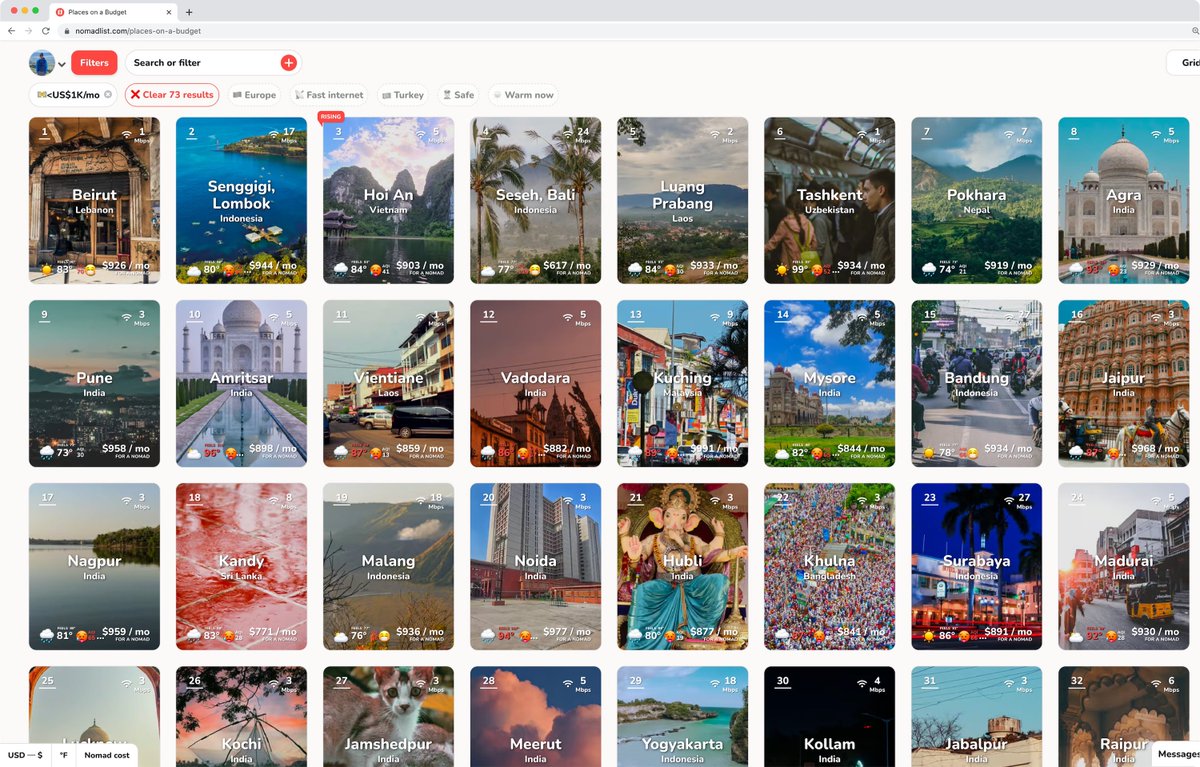The height and width of the screenshot is (767, 1200).
Task: Open the Nomad cost selector
Action: 107,755
